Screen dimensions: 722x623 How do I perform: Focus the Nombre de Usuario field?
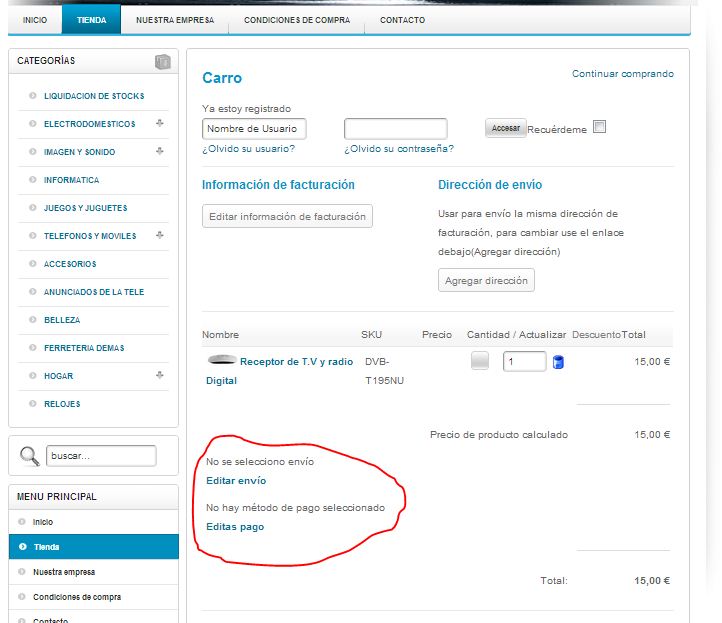click(x=254, y=129)
